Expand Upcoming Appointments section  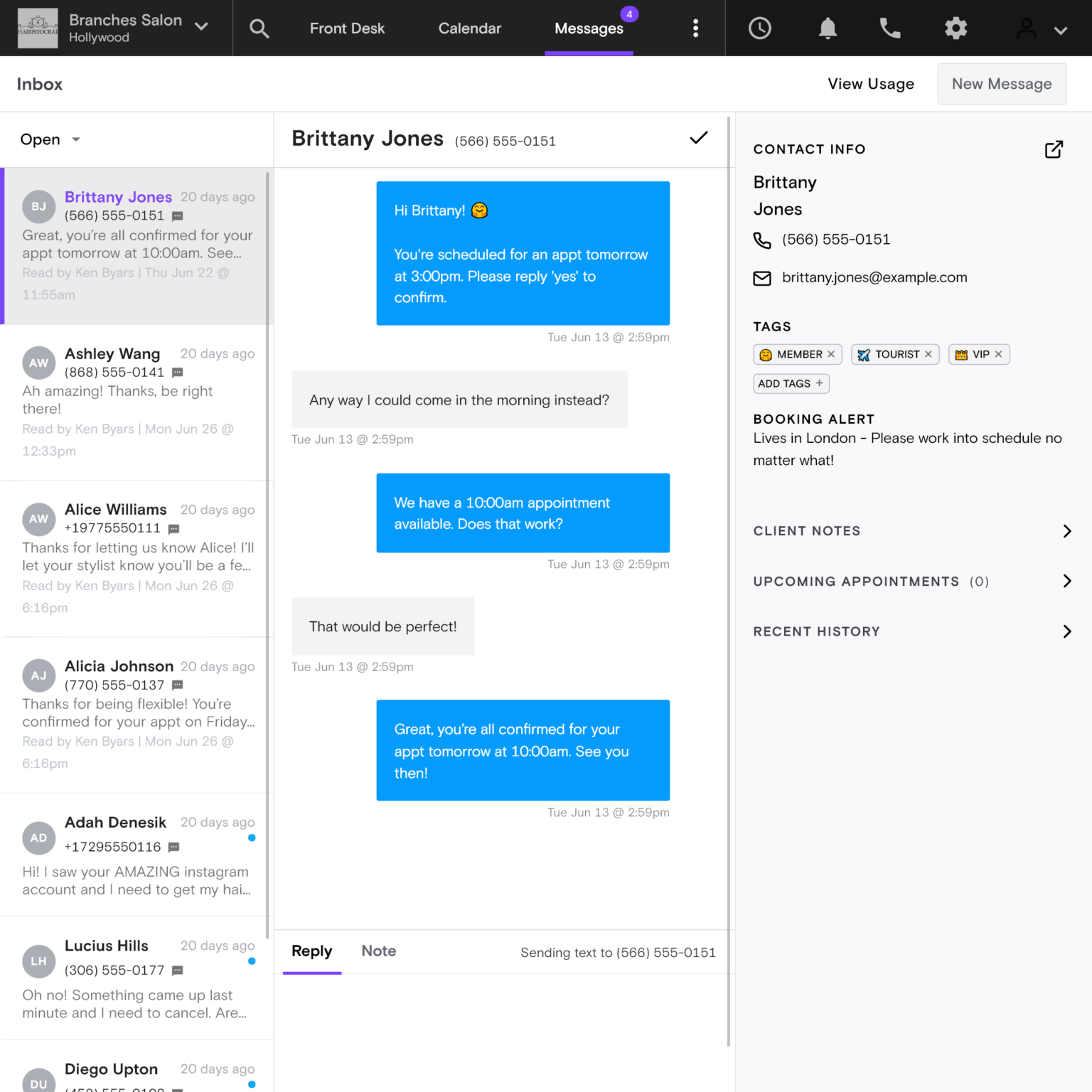1066,582
